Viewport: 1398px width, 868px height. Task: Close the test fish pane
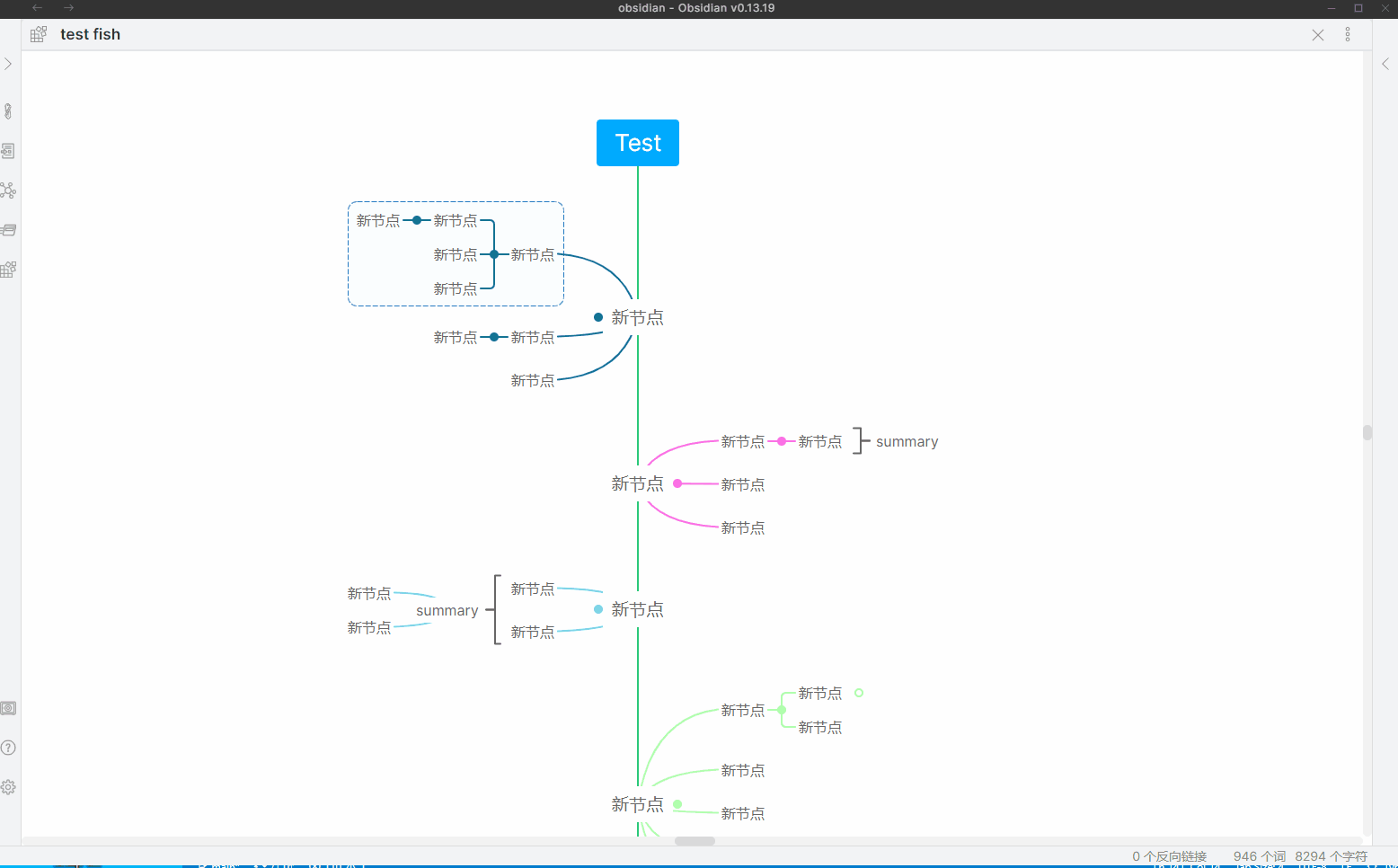pos(1318,35)
